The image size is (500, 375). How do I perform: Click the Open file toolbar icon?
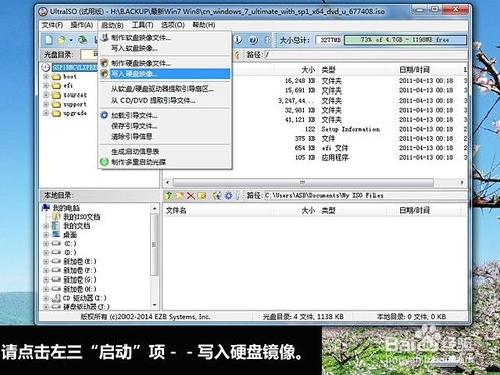[61, 40]
